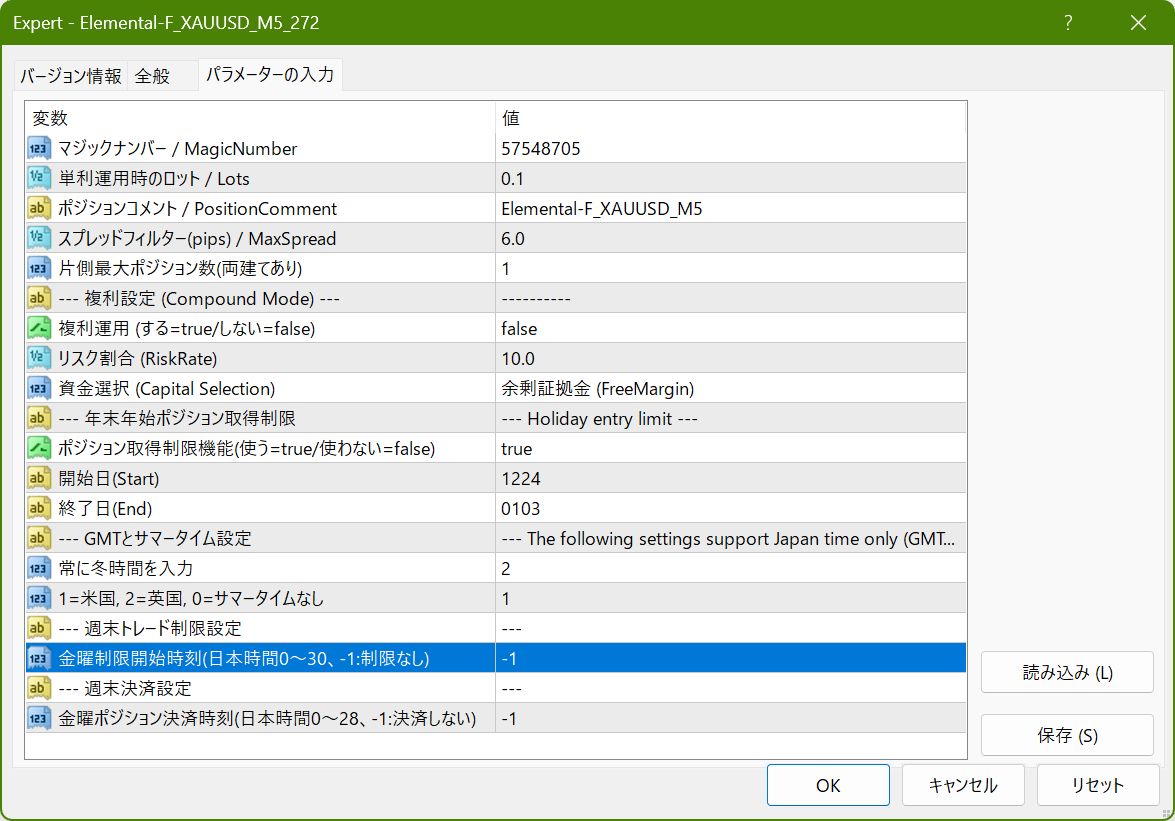
Task: Click the boolean icon beside 複利運用 row
Action: [x=40, y=329]
